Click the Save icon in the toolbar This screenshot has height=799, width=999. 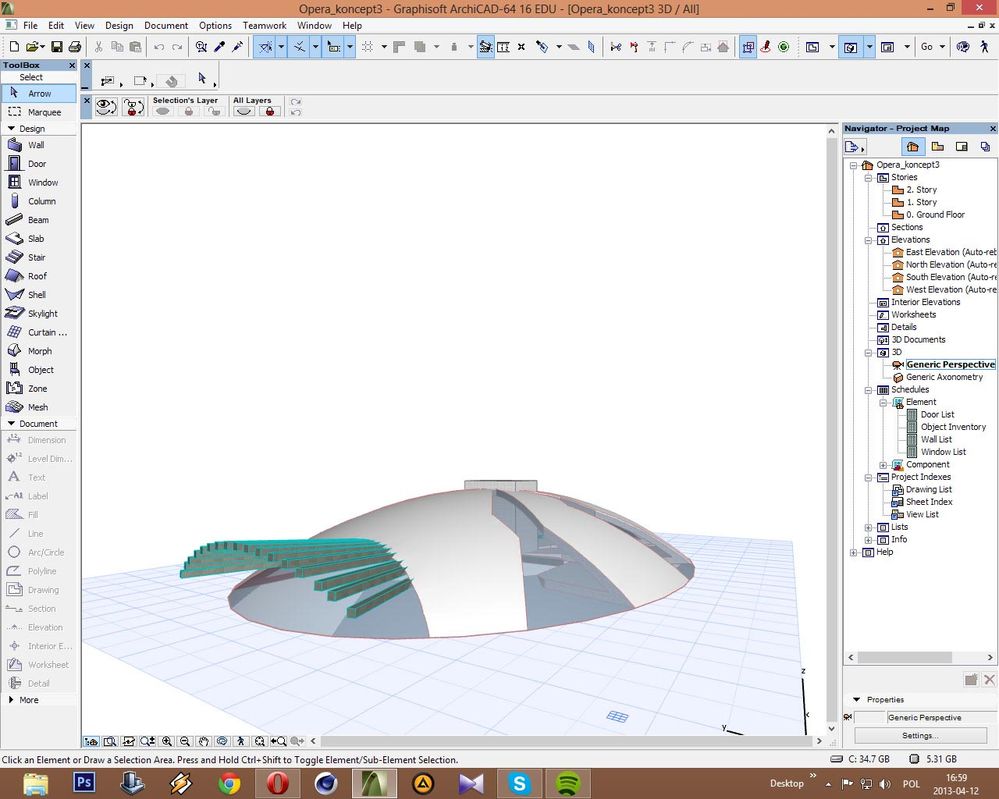point(57,47)
